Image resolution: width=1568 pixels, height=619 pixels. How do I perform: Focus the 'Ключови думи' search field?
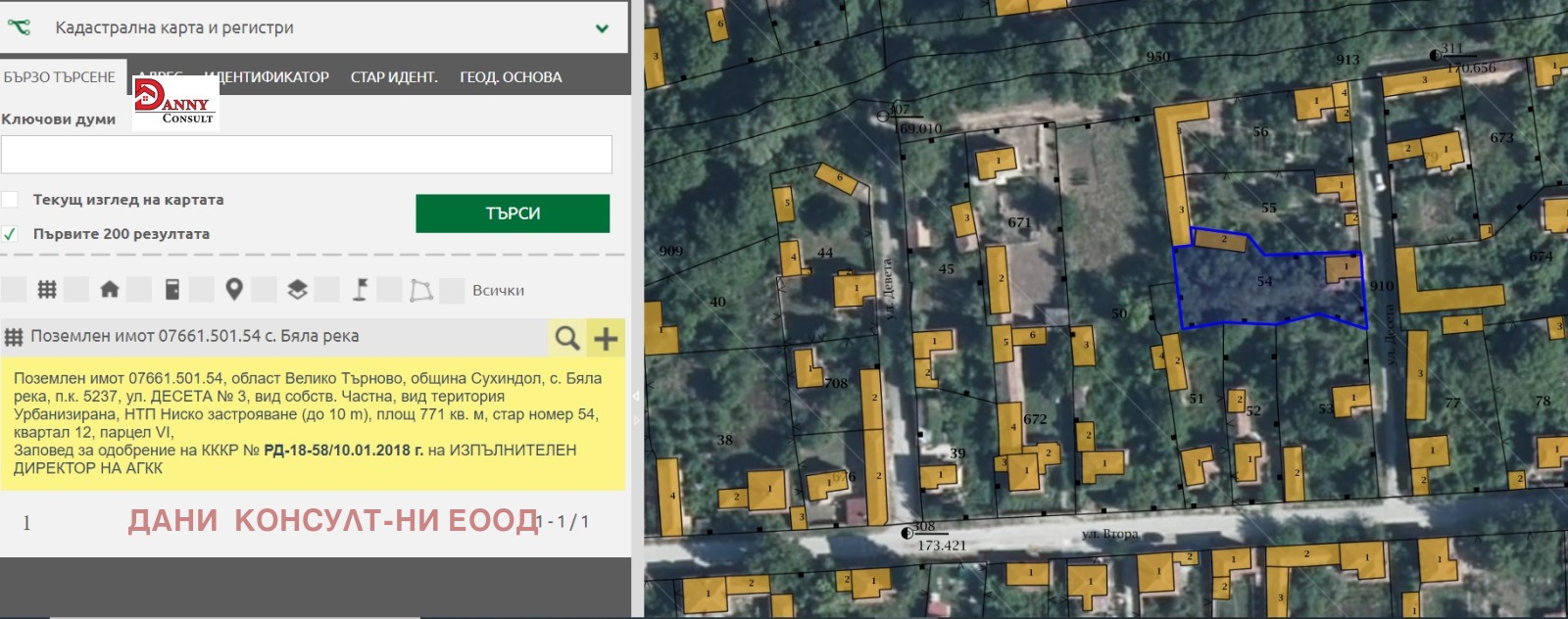coord(306,155)
